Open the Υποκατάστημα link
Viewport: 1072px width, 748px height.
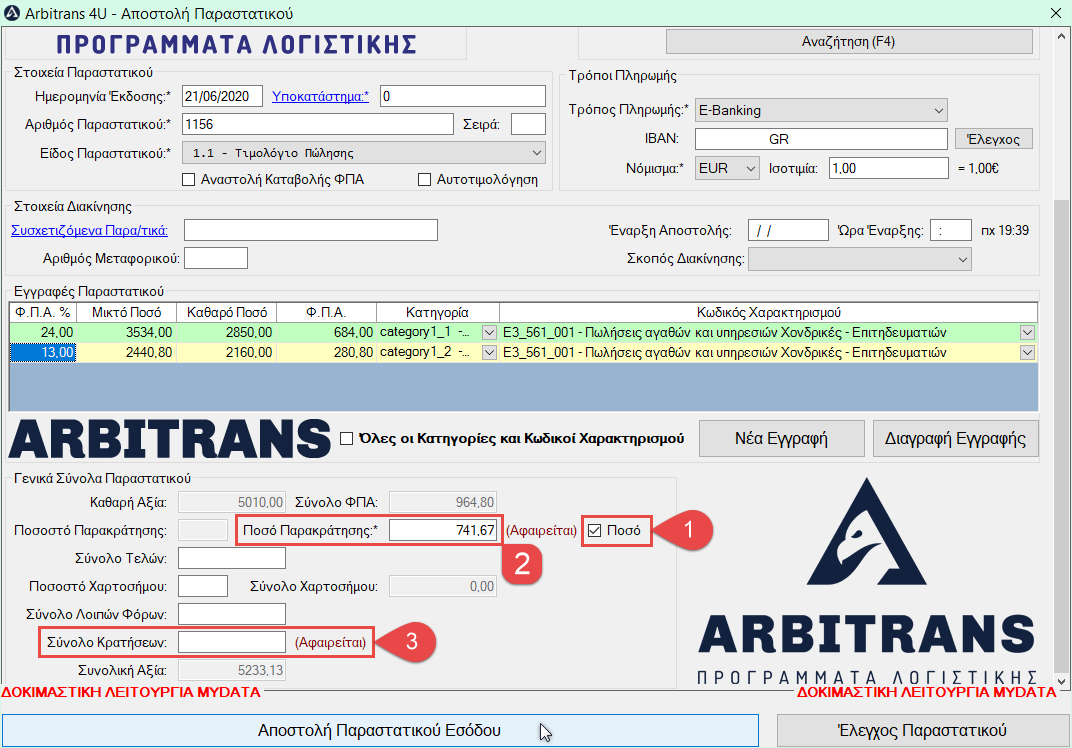coord(320,96)
